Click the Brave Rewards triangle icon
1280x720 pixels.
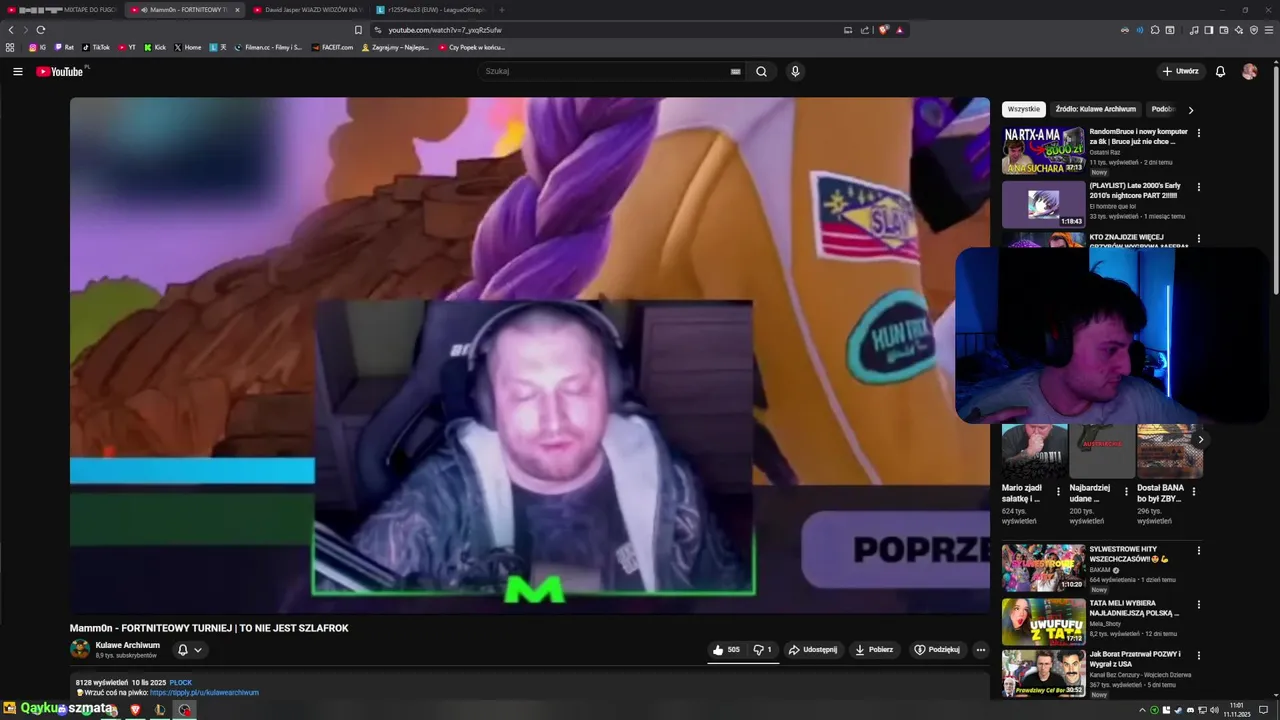click(x=899, y=30)
